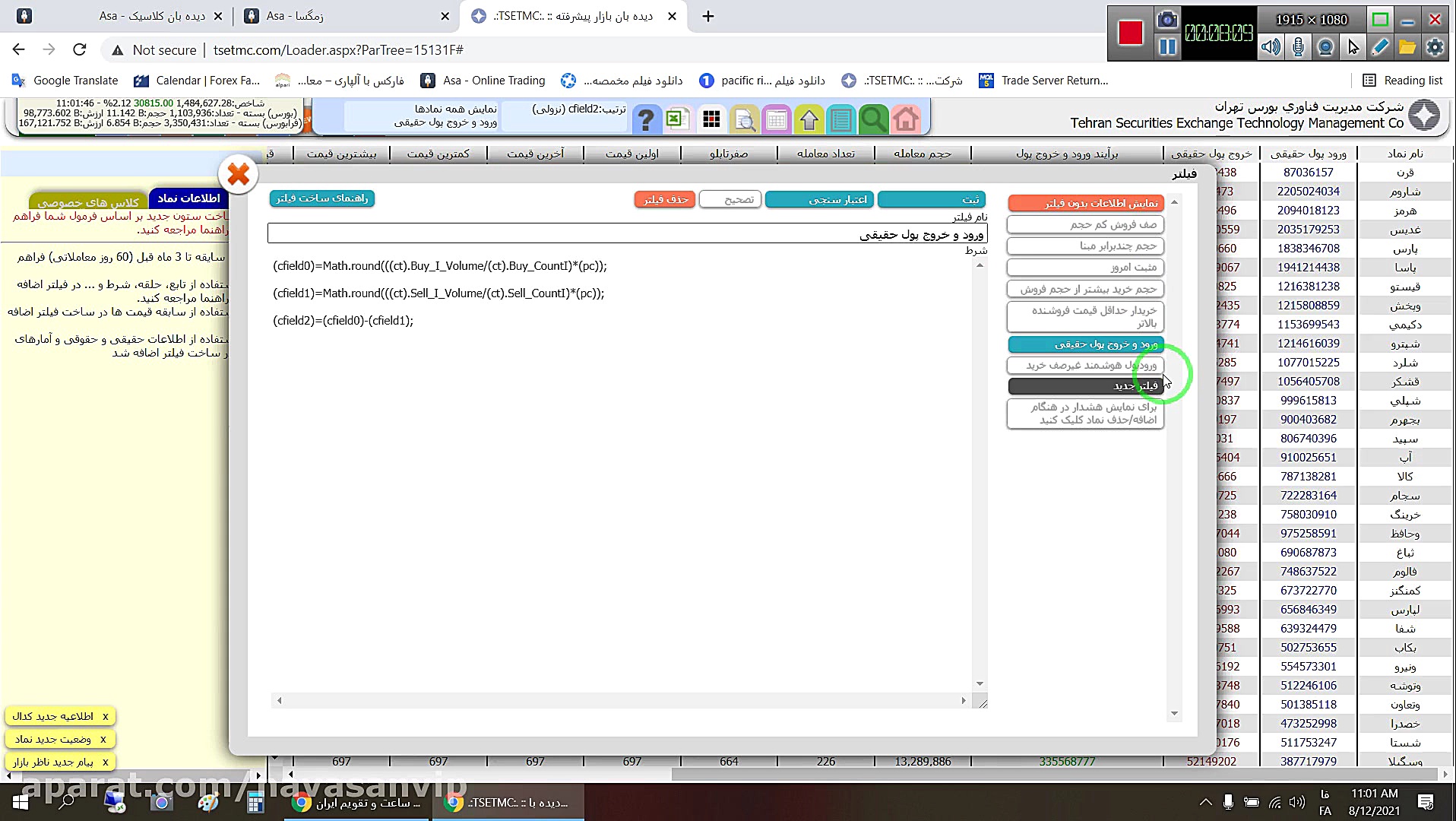The height and width of the screenshot is (821, 1456).
Task: Open the Trade Server Return bookmark
Action: tap(1044, 81)
